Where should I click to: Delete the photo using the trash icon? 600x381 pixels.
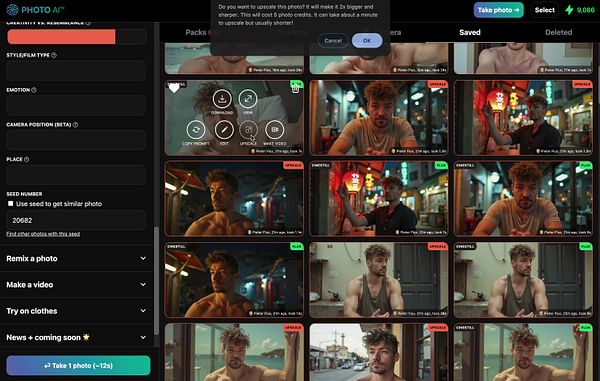tap(295, 89)
